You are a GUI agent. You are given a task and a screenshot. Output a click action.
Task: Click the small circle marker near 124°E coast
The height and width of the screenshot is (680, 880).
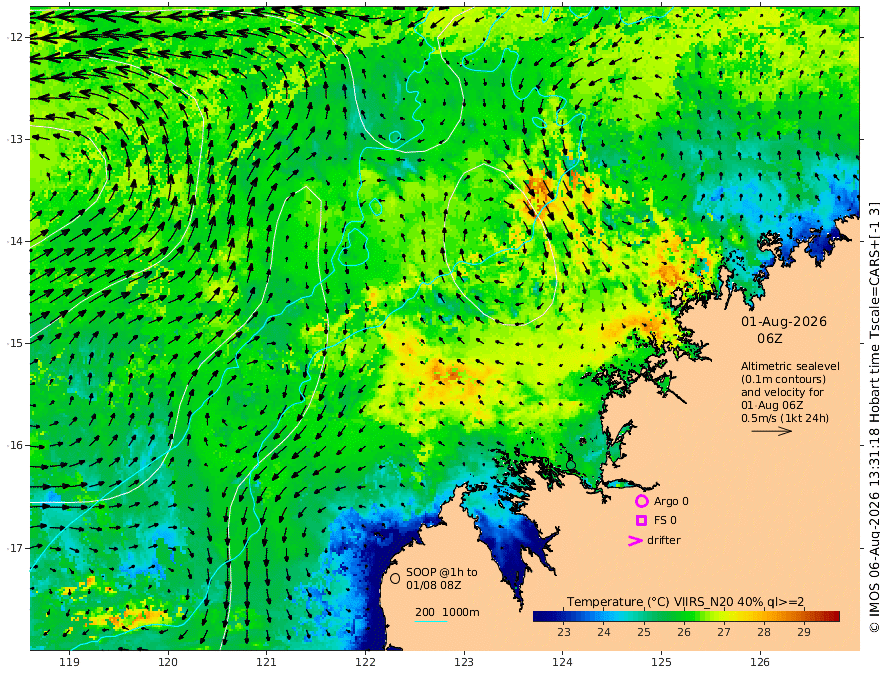click(x=571, y=465)
